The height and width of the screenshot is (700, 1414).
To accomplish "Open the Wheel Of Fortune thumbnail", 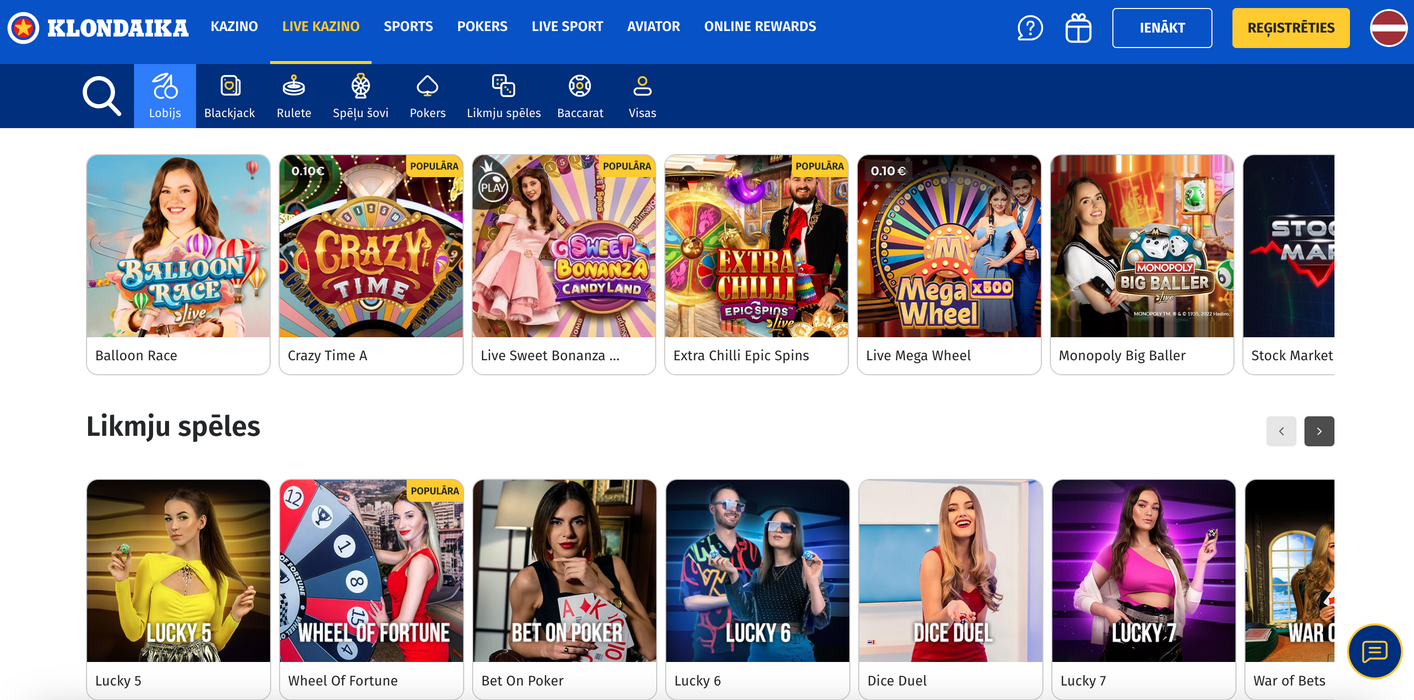I will pyautogui.click(x=371, y=571).
